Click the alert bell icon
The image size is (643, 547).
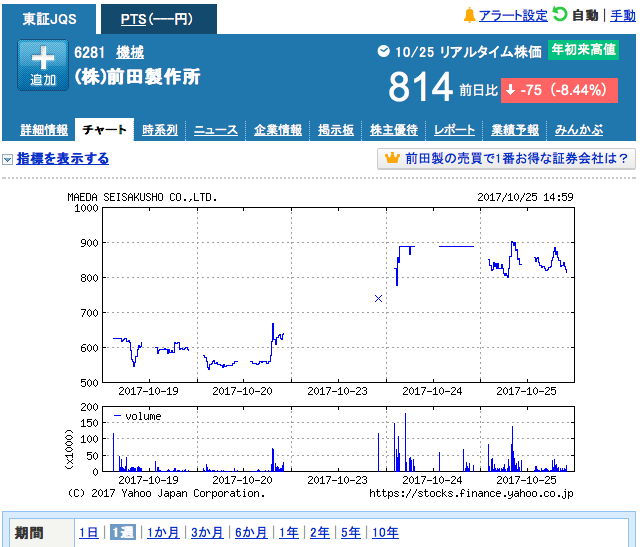click(469, 16)
